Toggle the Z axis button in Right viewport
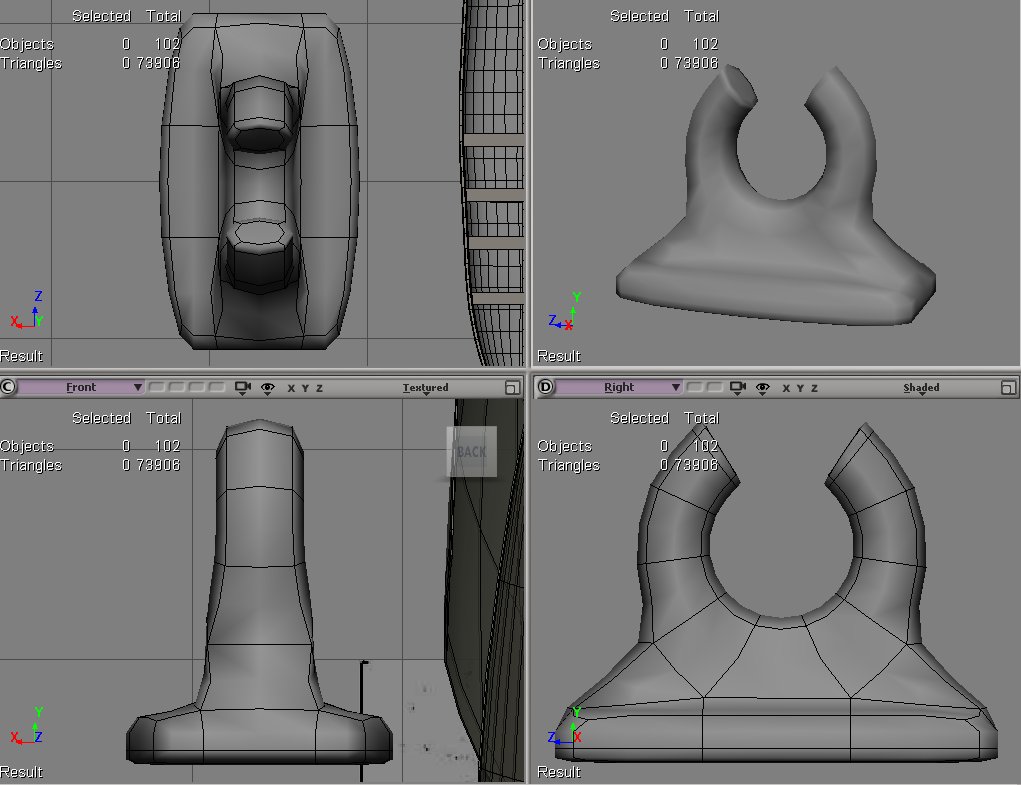The height and width of the screenshot is (785, 1021). click(814, 388)
